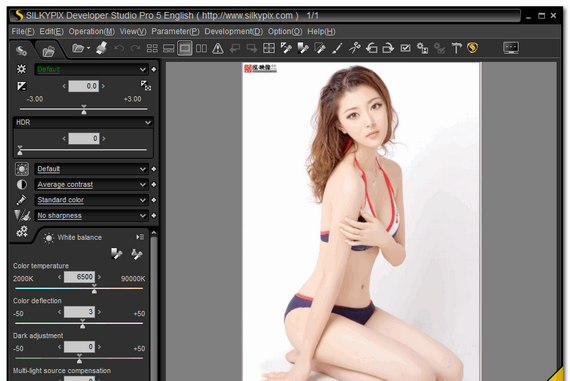Open the white balance Default dropdown
The image size is (570, 381).
(91, 169)
